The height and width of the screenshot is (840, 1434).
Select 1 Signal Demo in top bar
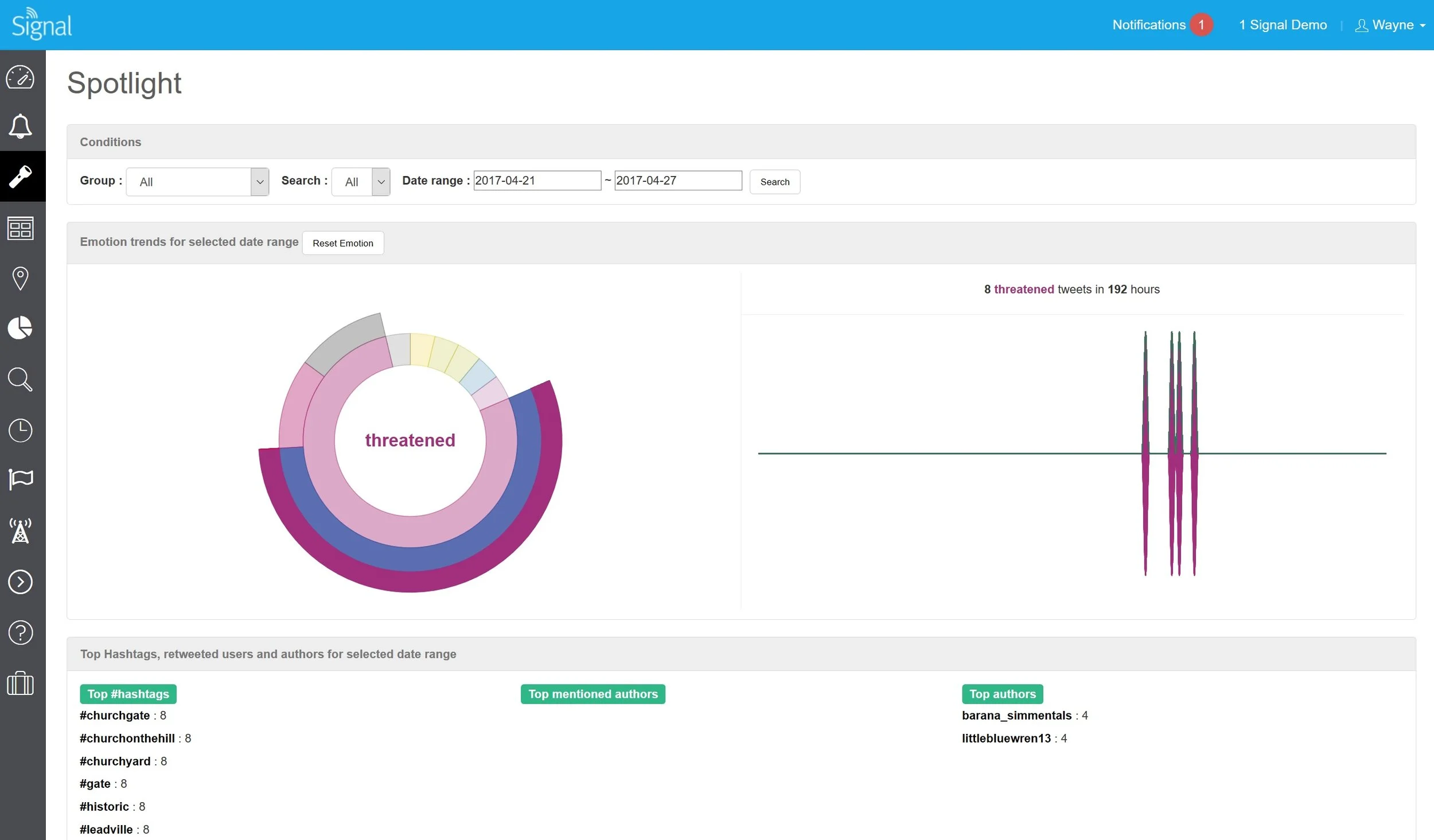1282,25
